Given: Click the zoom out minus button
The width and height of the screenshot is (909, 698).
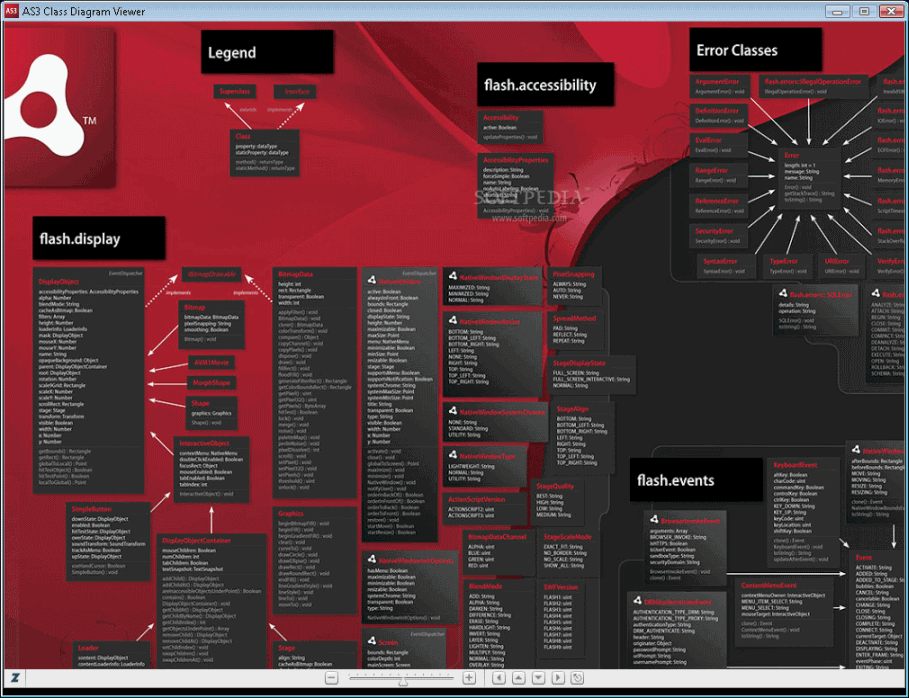Looking at the screenshot, I should 331,678.
